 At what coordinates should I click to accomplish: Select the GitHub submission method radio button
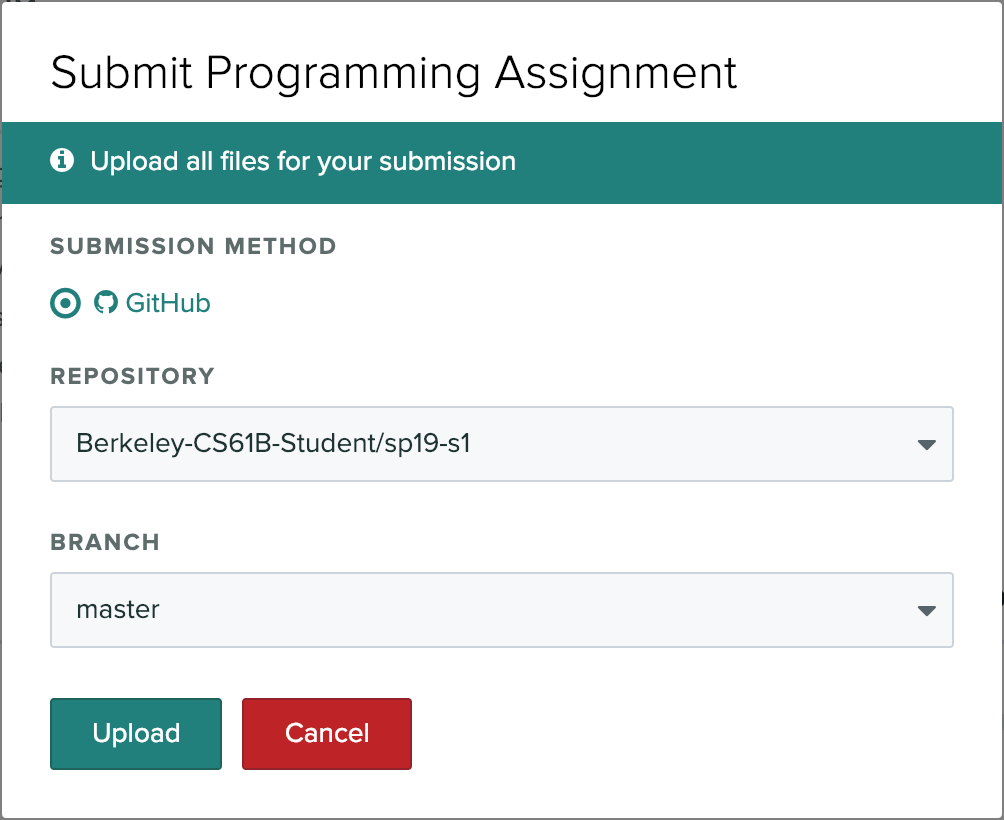(x=66, y=303)
